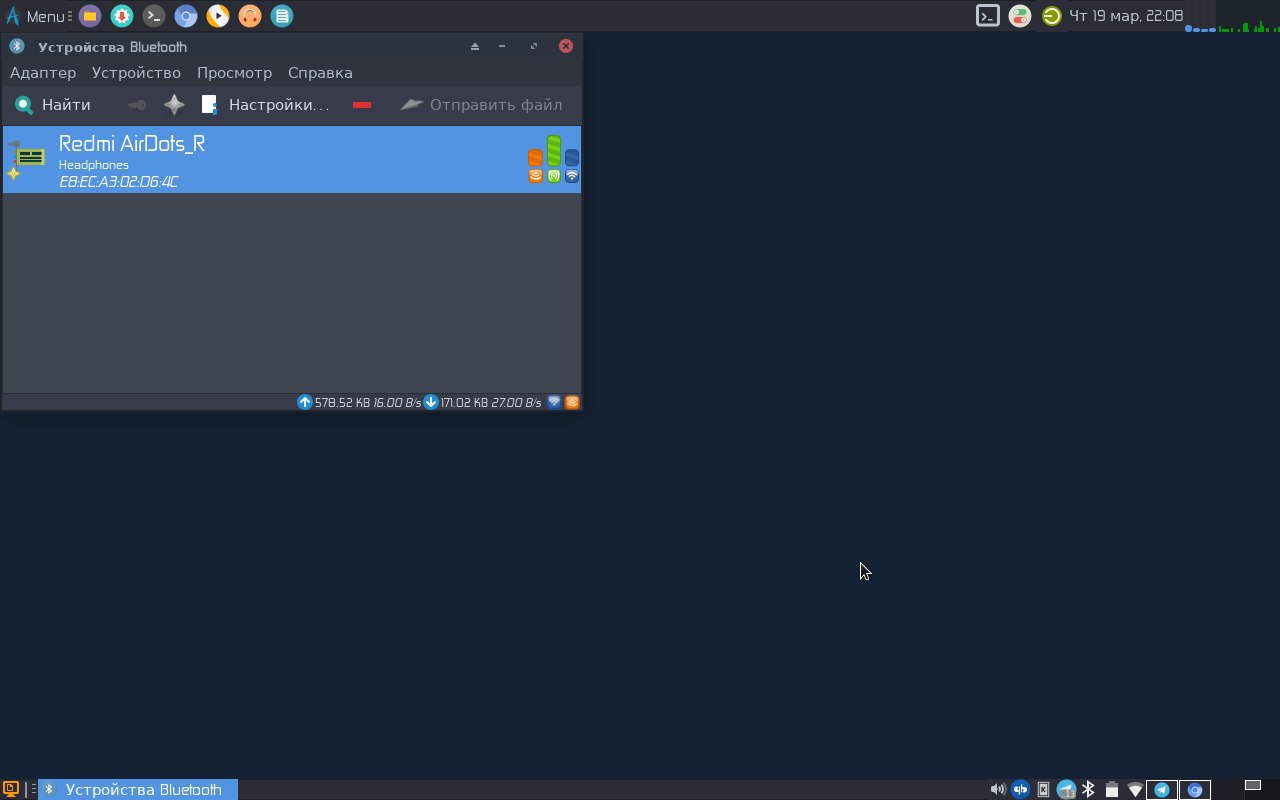Click green link quality bar indicator
Image resolution: width=1280 pixels, height=800 pixels.
[x=553, y=150]
